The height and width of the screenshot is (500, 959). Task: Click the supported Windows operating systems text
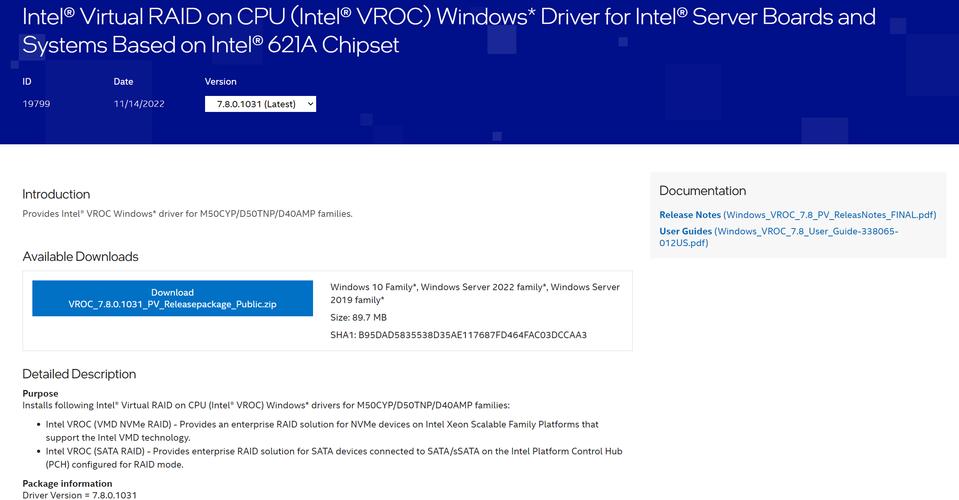click(x=474, y=293)
